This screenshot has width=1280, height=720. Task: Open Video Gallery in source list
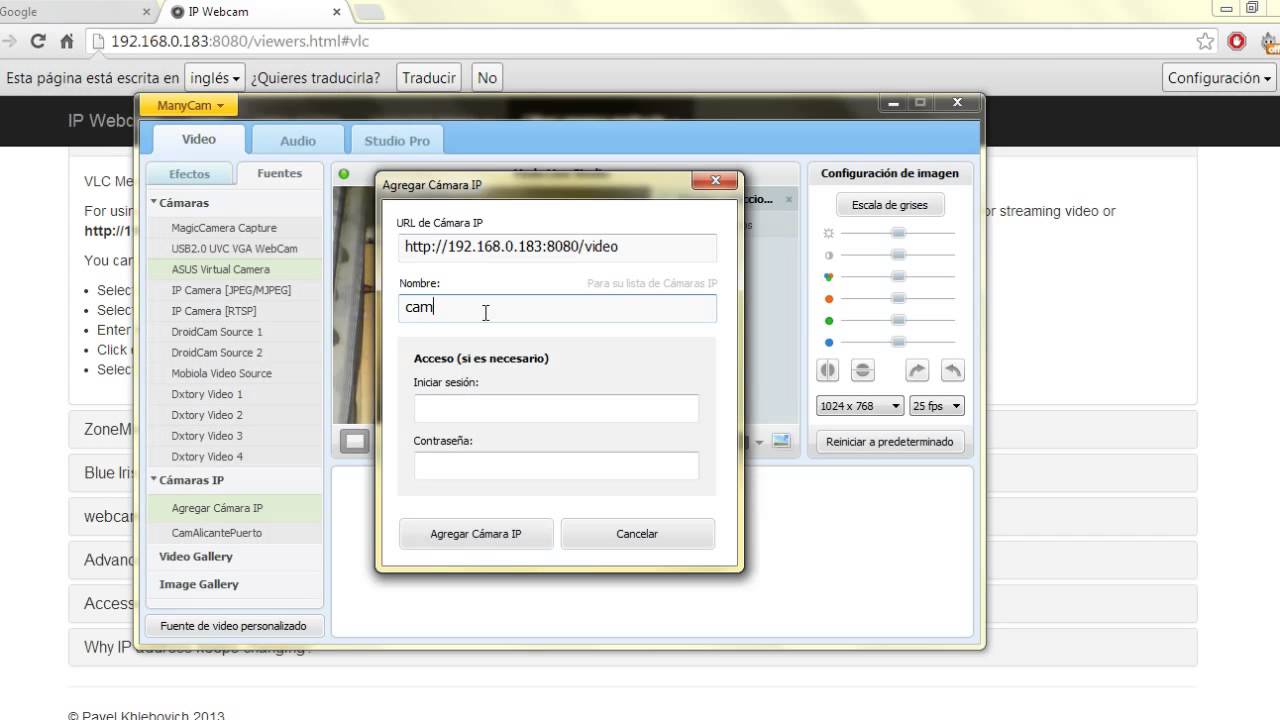click(196, 557)
